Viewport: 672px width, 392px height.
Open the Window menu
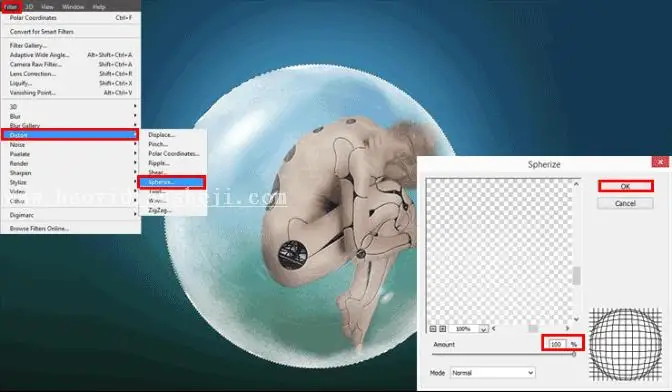(x=73, y=7)
